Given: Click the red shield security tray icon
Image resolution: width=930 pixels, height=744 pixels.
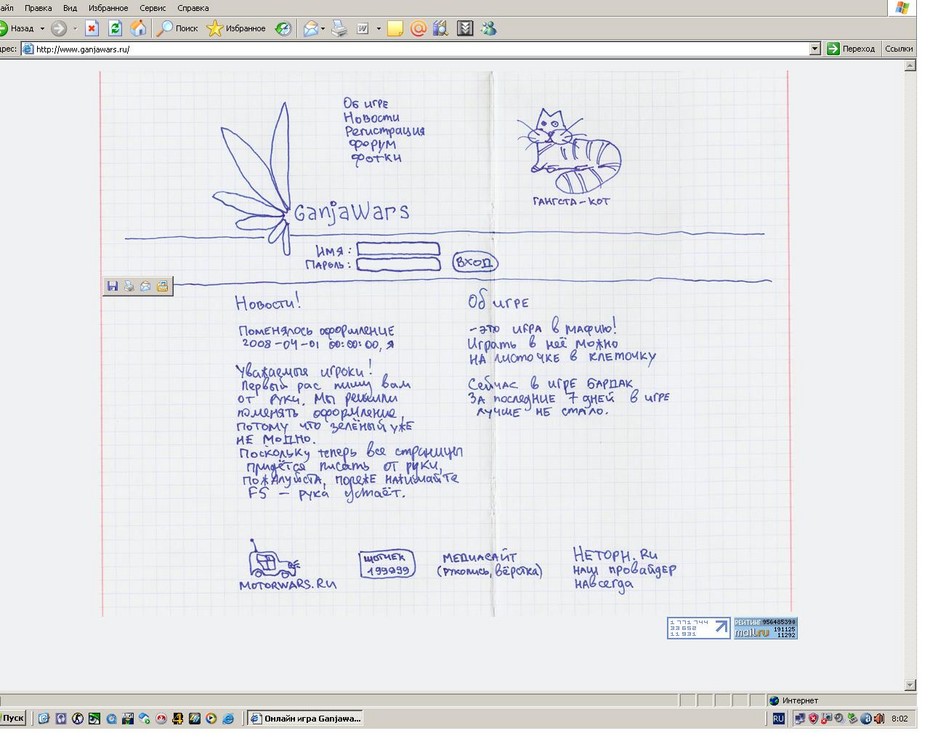Looking at the screenshot, I should (x=813, y=718).
